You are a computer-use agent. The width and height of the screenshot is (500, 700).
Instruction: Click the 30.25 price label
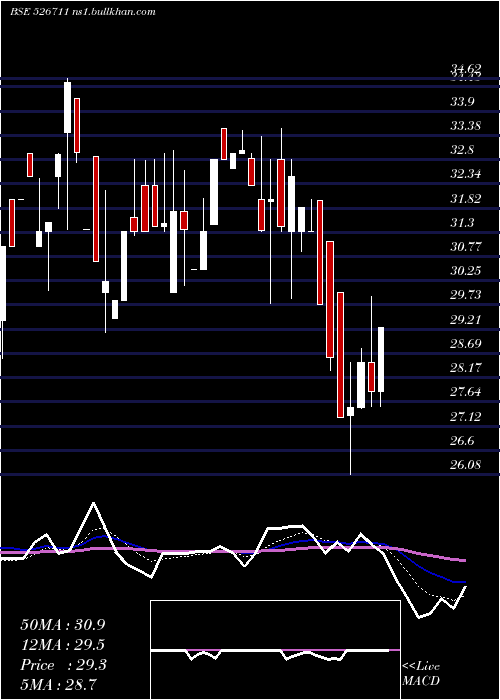(x=466, y=271)
